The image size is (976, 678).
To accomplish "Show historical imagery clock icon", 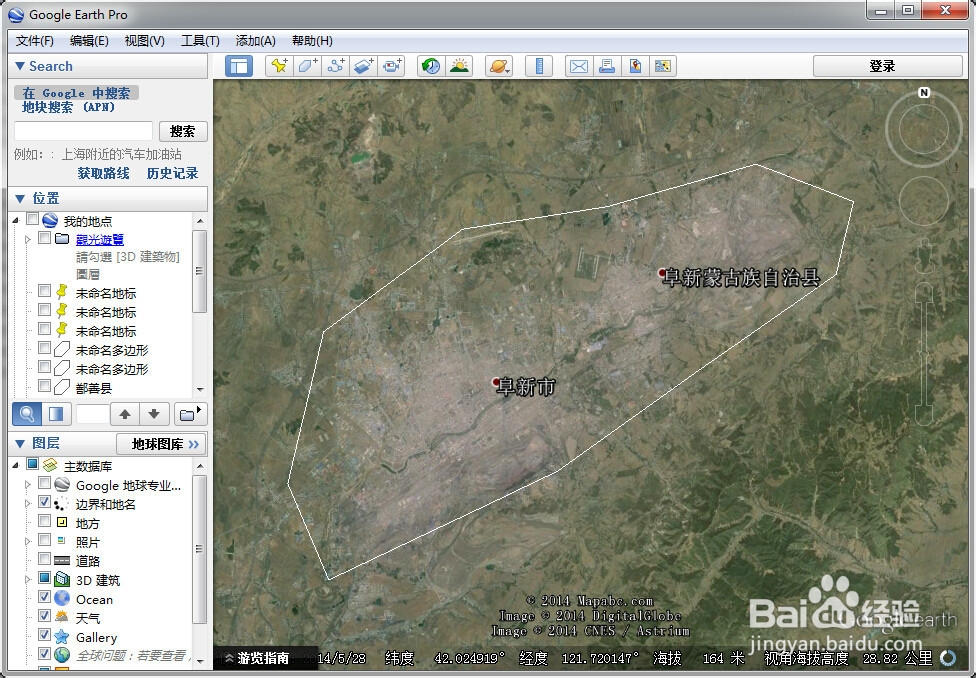I will (431, 66).
